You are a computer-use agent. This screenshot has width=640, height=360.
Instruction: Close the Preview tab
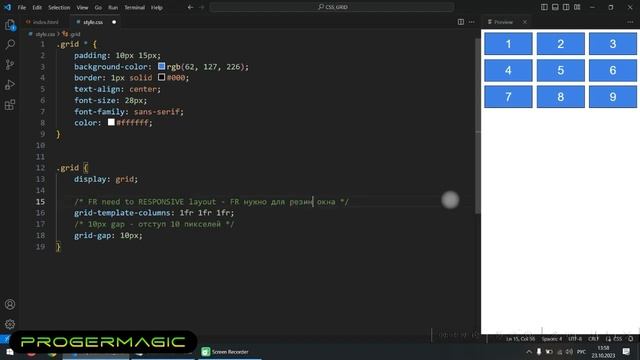[525, 22]
